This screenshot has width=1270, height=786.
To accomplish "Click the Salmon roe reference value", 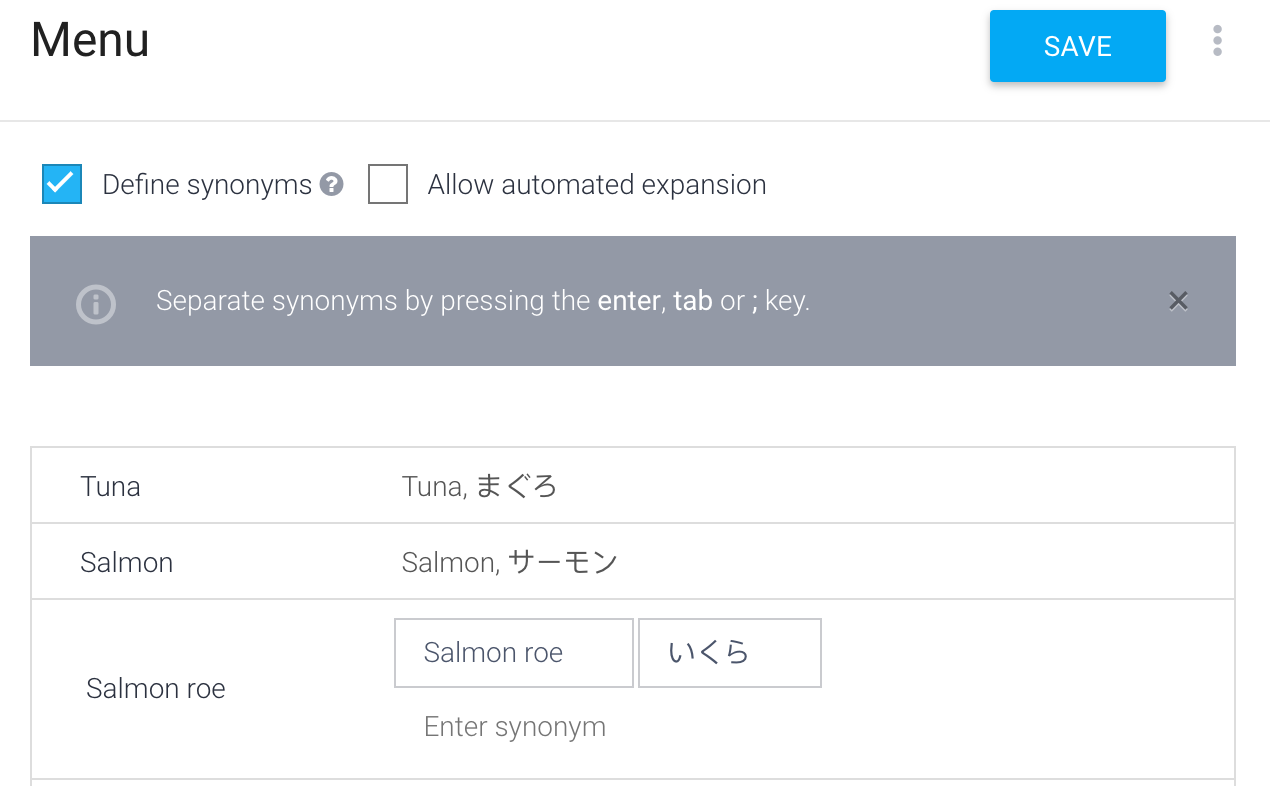I will click(x=156, y=689).
